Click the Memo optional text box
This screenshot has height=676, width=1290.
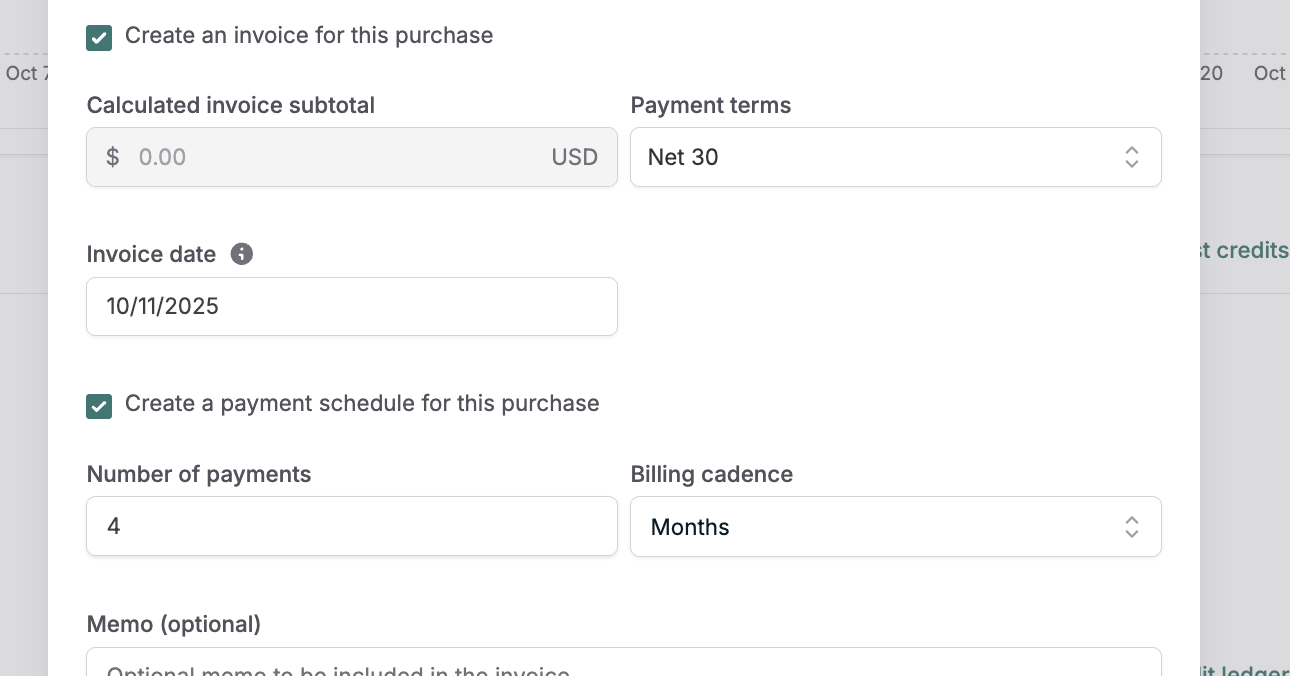point(623,664)
